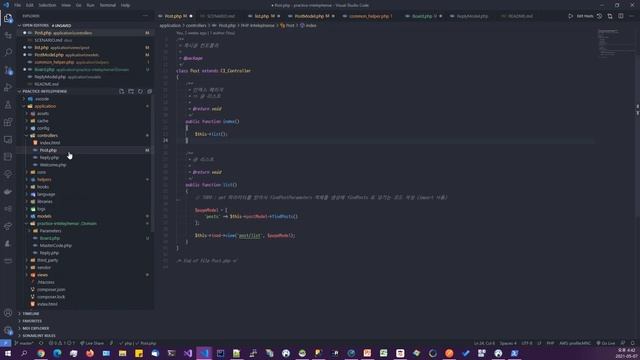Open Firefox from the taskbar
640x360 pixels.
[x=90, y=353]
